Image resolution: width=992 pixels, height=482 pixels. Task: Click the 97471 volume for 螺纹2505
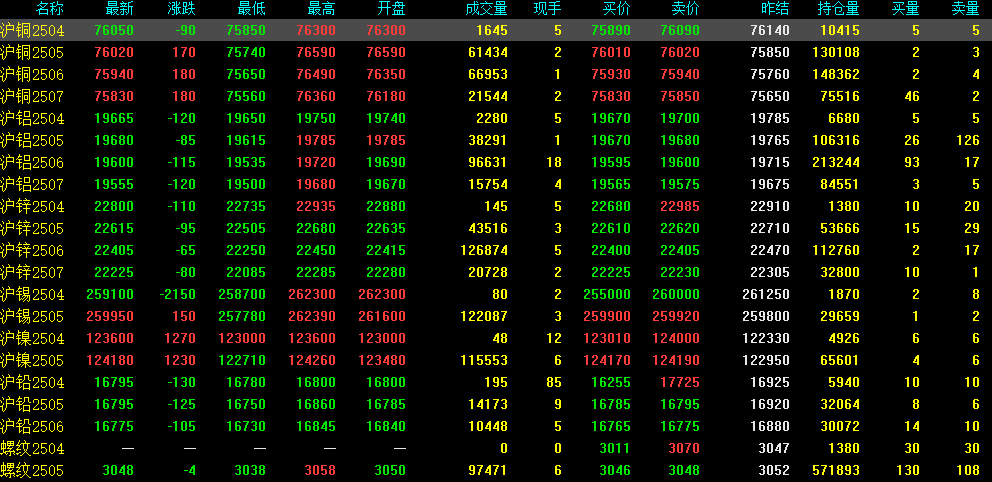tap(488, 471)
